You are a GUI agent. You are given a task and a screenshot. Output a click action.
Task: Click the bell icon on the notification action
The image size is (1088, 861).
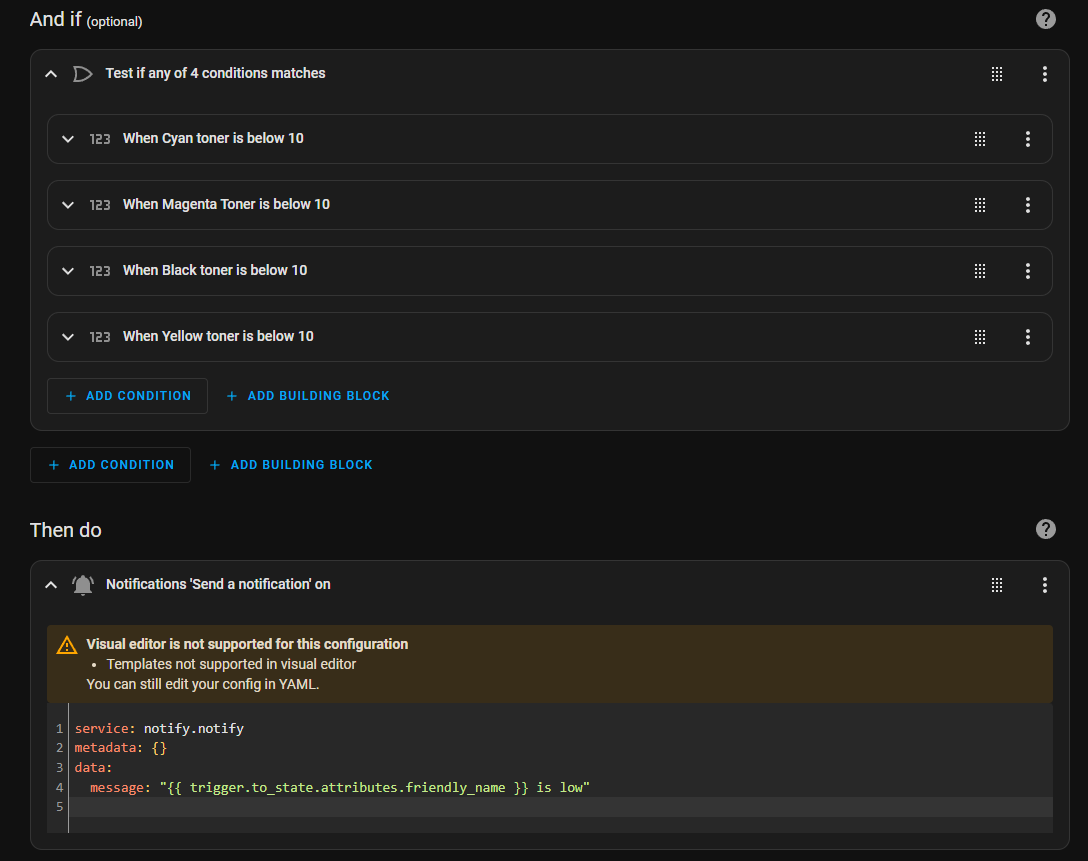click(x=82, y=584)
